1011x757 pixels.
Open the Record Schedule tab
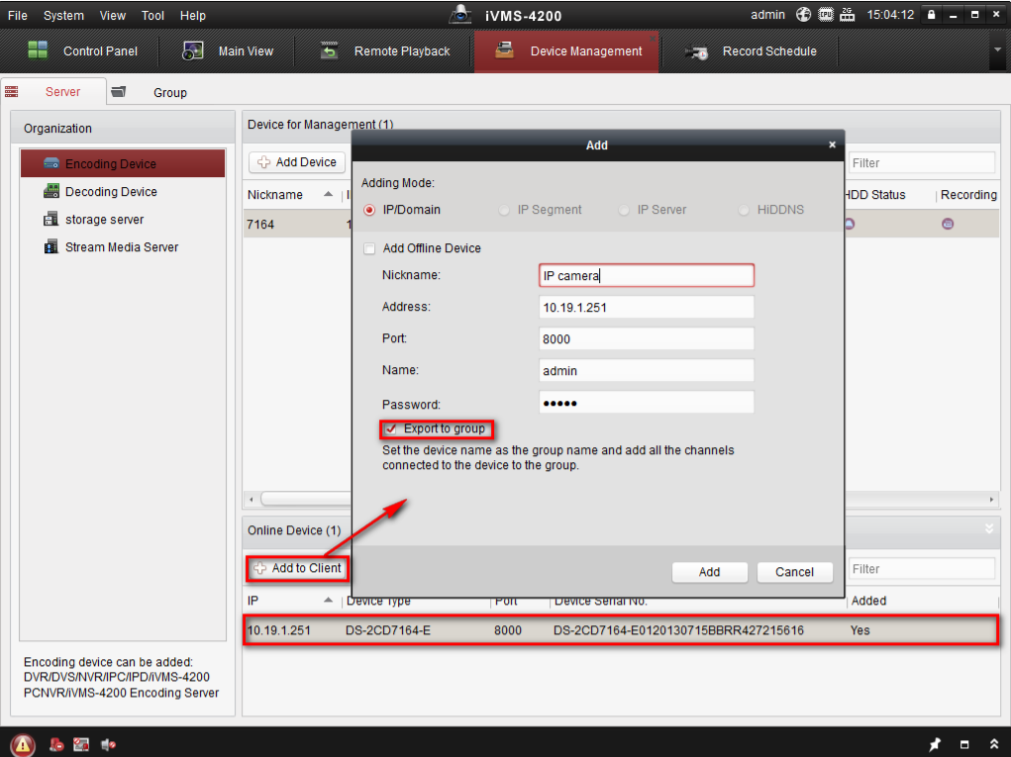[x=751, y=51]
